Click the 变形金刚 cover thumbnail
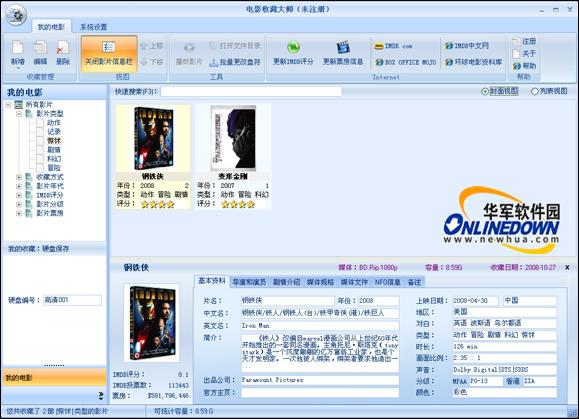Screen dimensions: 579x419 pos(233,138)
